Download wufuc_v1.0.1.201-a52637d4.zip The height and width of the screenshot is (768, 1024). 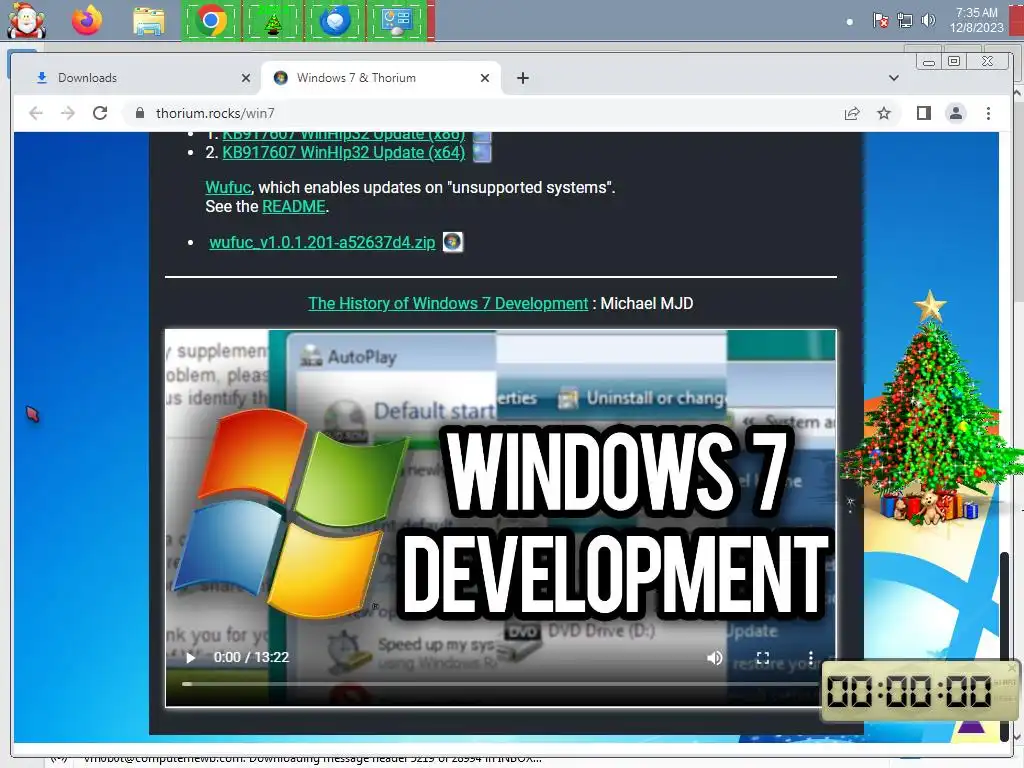click(322, 242)
